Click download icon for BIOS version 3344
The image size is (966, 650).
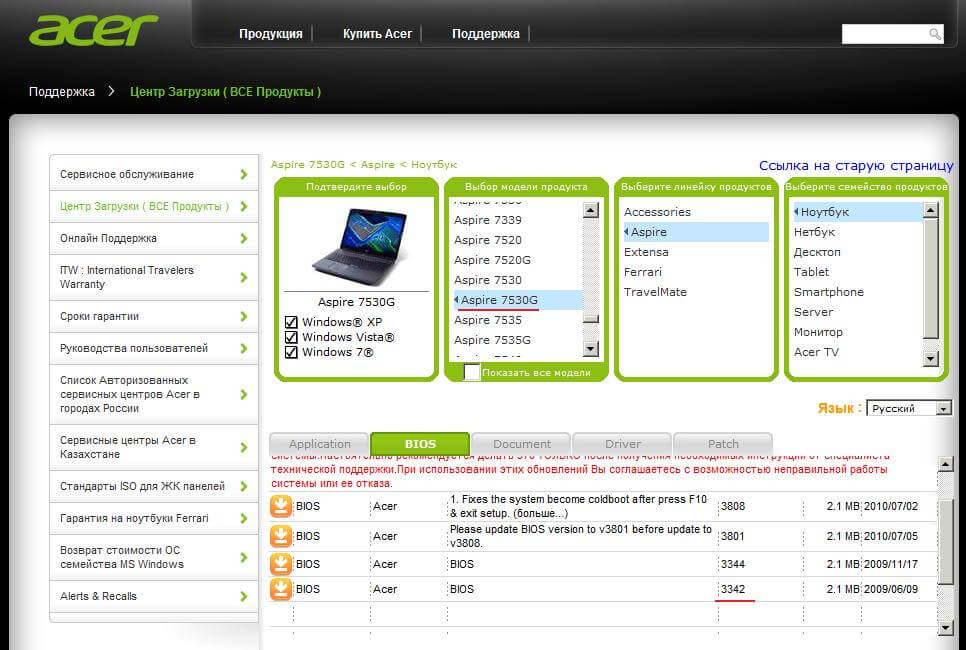pyautogui.click(x=281, y=564)
